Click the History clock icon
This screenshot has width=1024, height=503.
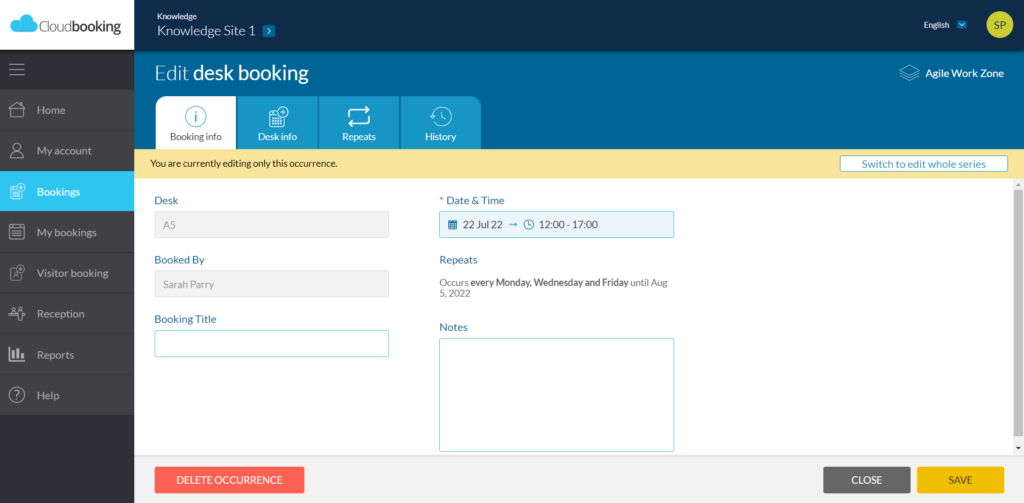pos(440,117)
